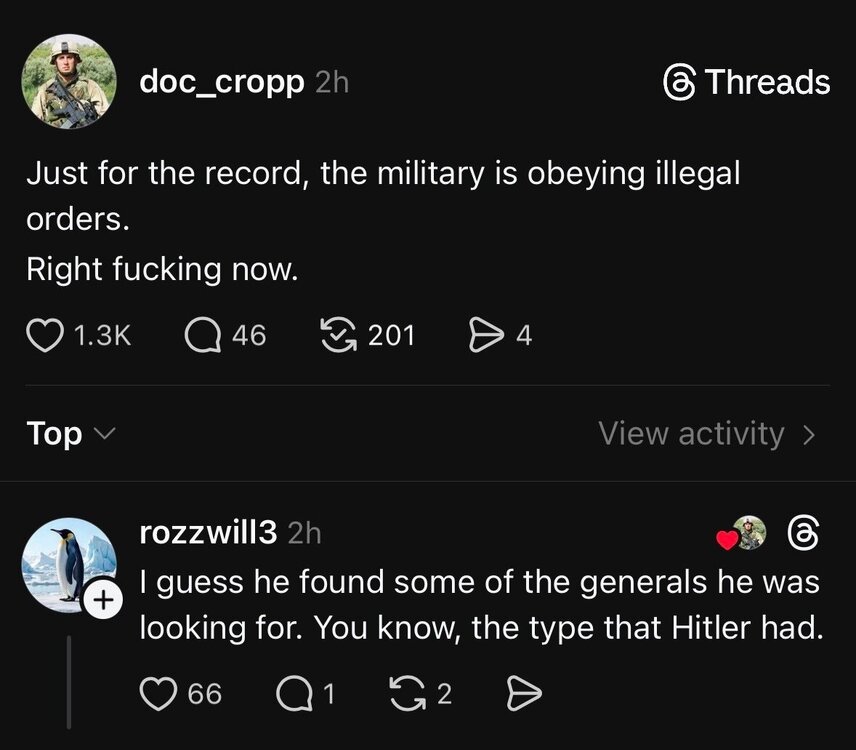
Task: Open comments on doc_cropp's post
Action: (x=201, y=335)
